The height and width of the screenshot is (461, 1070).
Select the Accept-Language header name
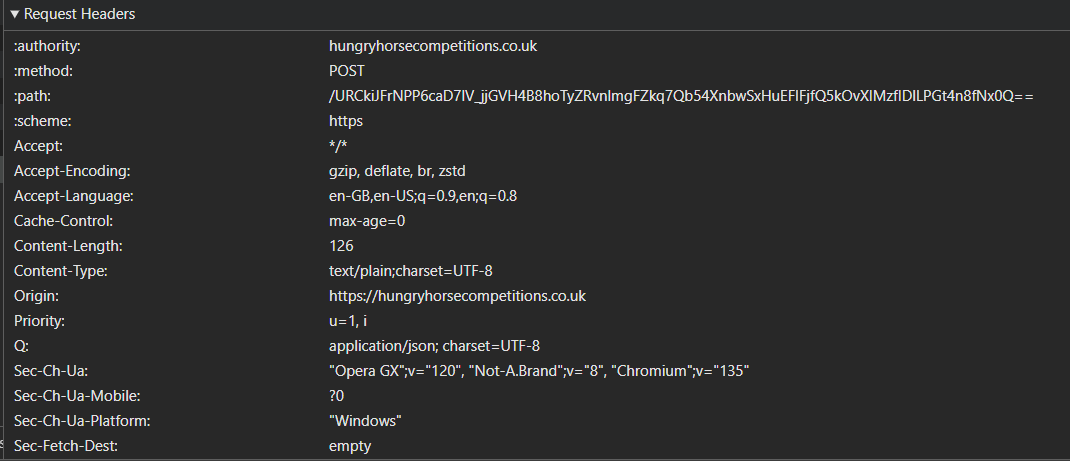74,196
